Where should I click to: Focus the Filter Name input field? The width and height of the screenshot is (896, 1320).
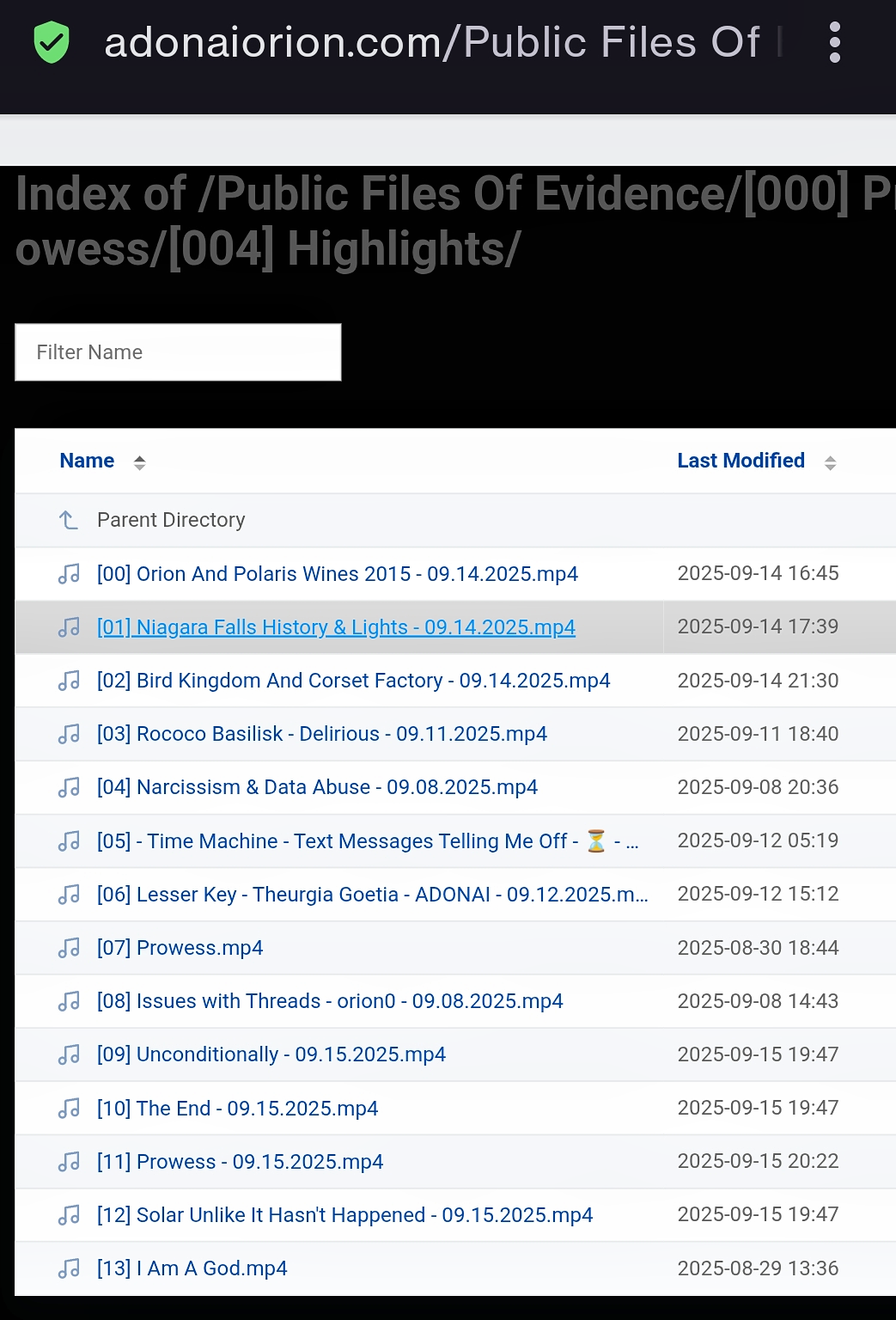178,352
